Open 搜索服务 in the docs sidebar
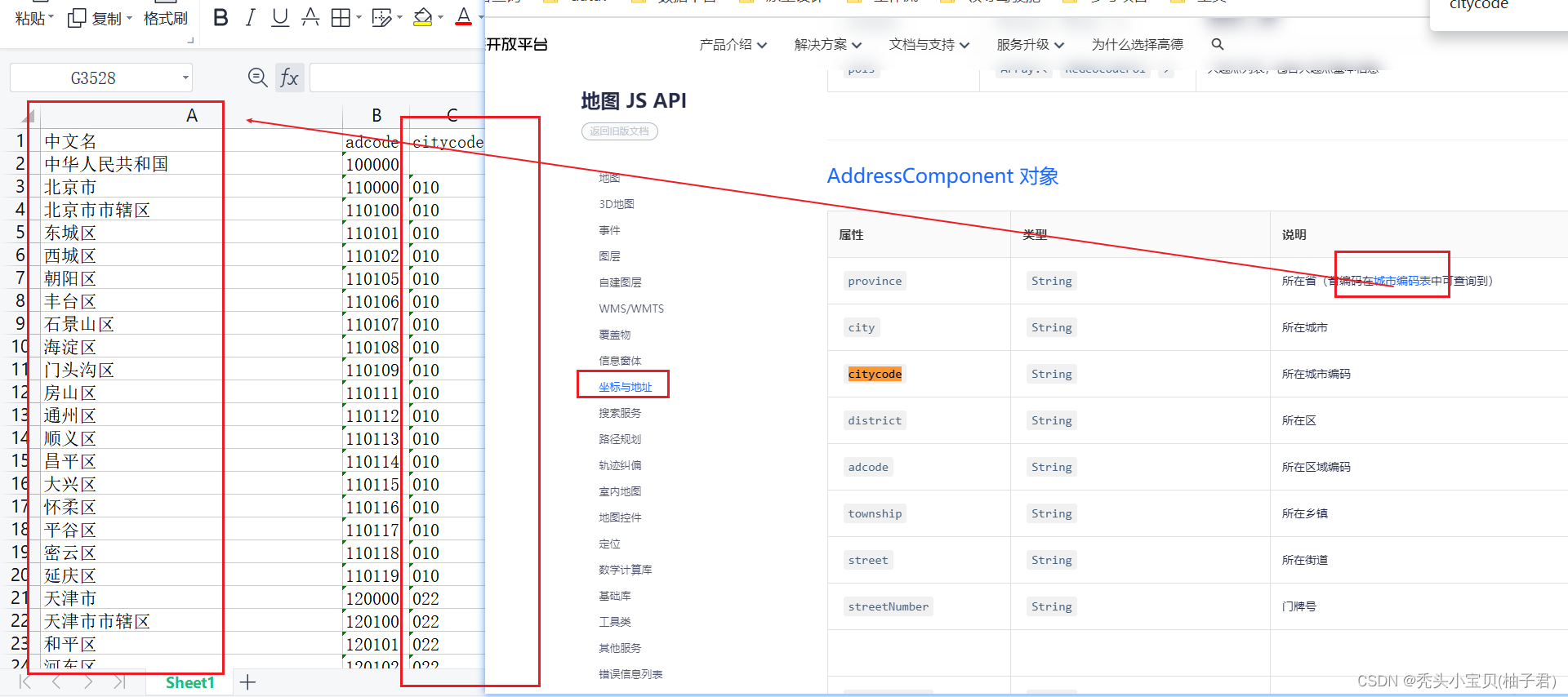Image resolution: width=1568 pixels, height=697 pixels. click(x=620, y=413)
